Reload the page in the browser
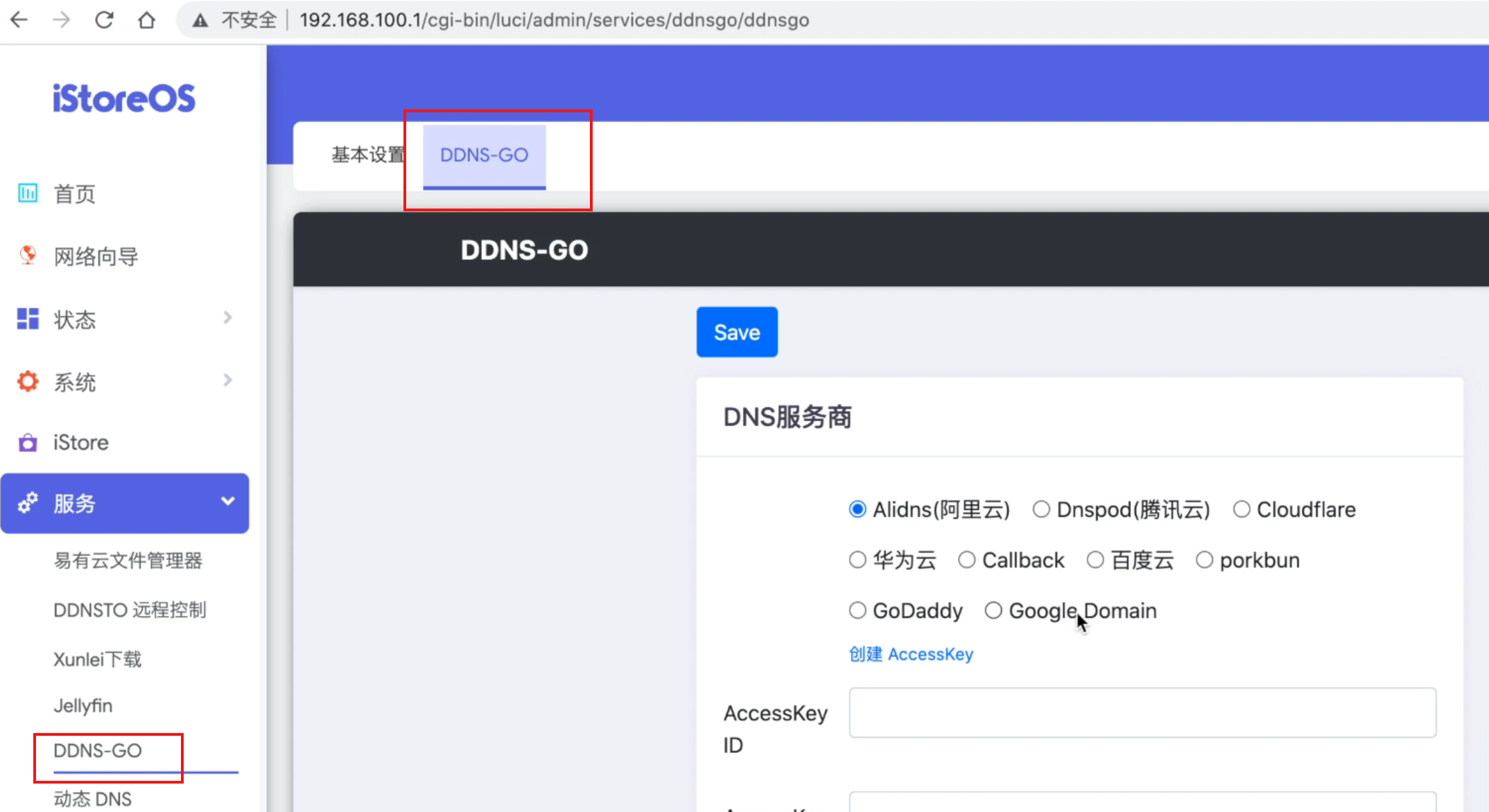Viewport: 1489px width, 812px height. 104,19
